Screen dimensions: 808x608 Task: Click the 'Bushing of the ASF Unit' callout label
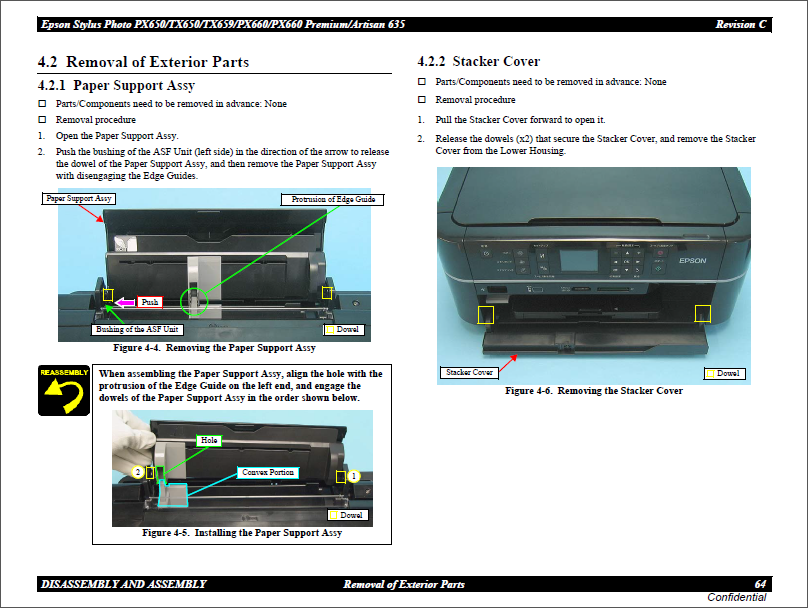pos(138,329)
